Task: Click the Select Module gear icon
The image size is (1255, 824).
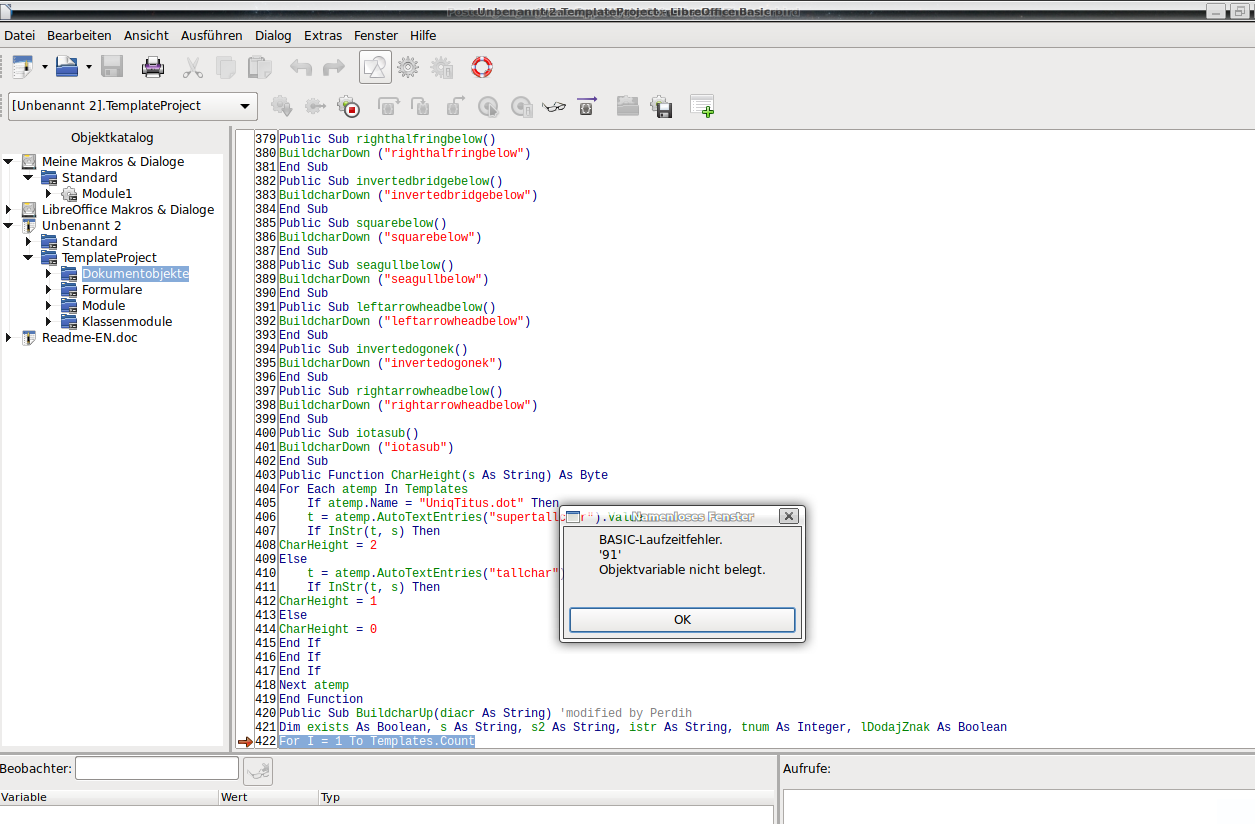Action: [441, 67]
